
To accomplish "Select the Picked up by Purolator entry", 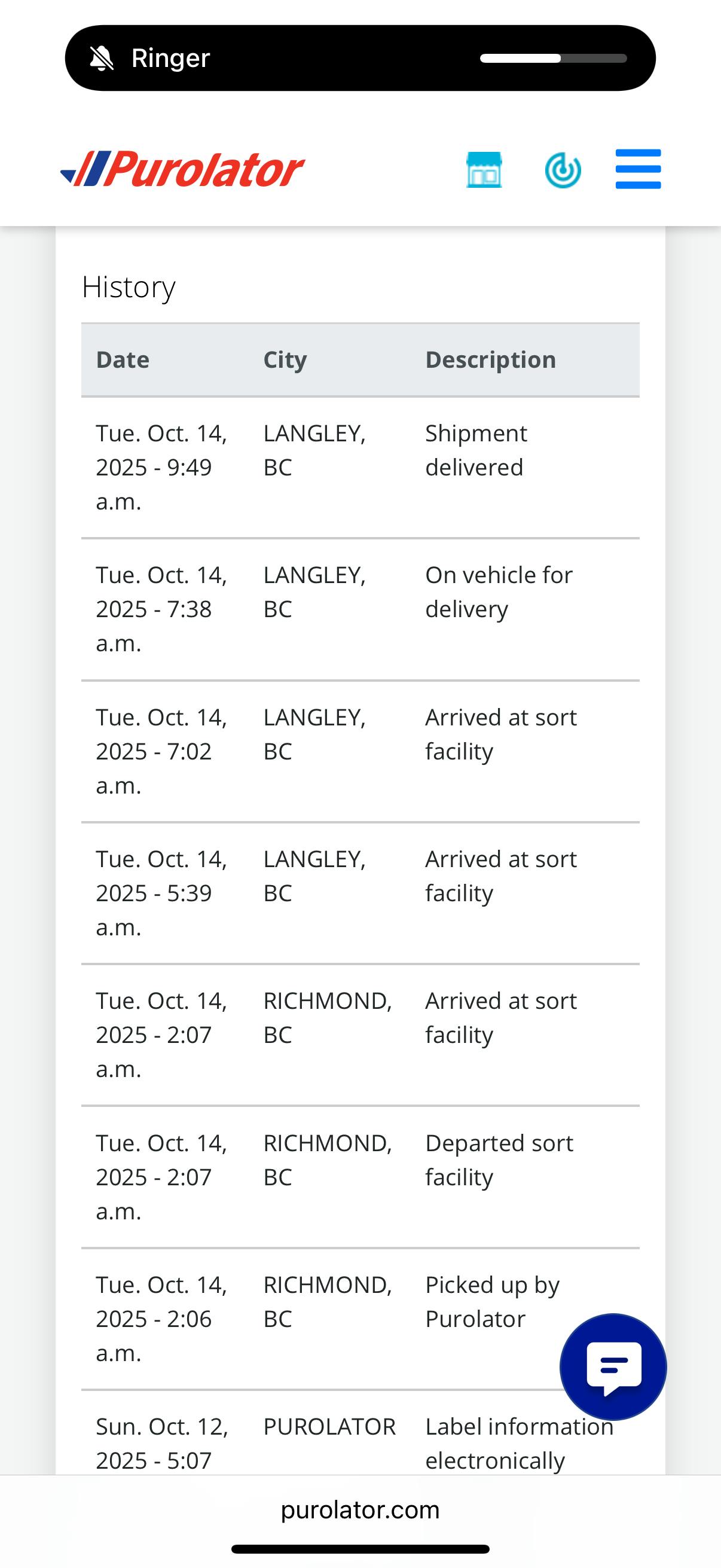I will click(x=360, y=1319).
